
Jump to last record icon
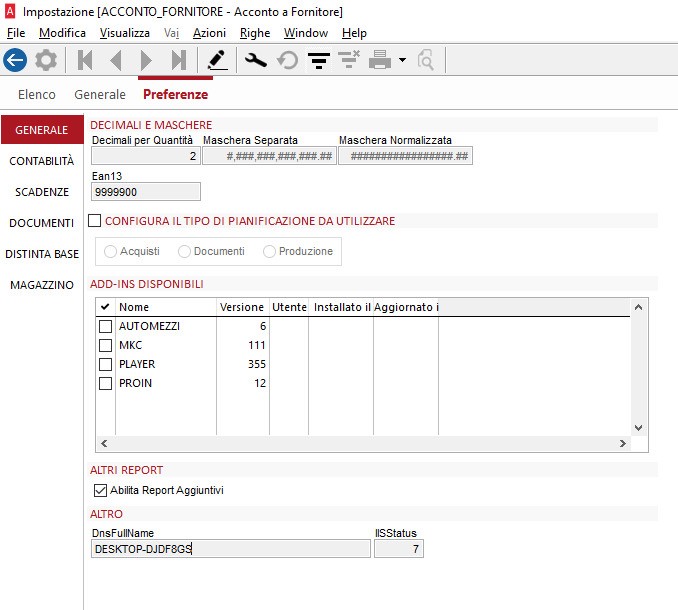(x=179, y=60)
